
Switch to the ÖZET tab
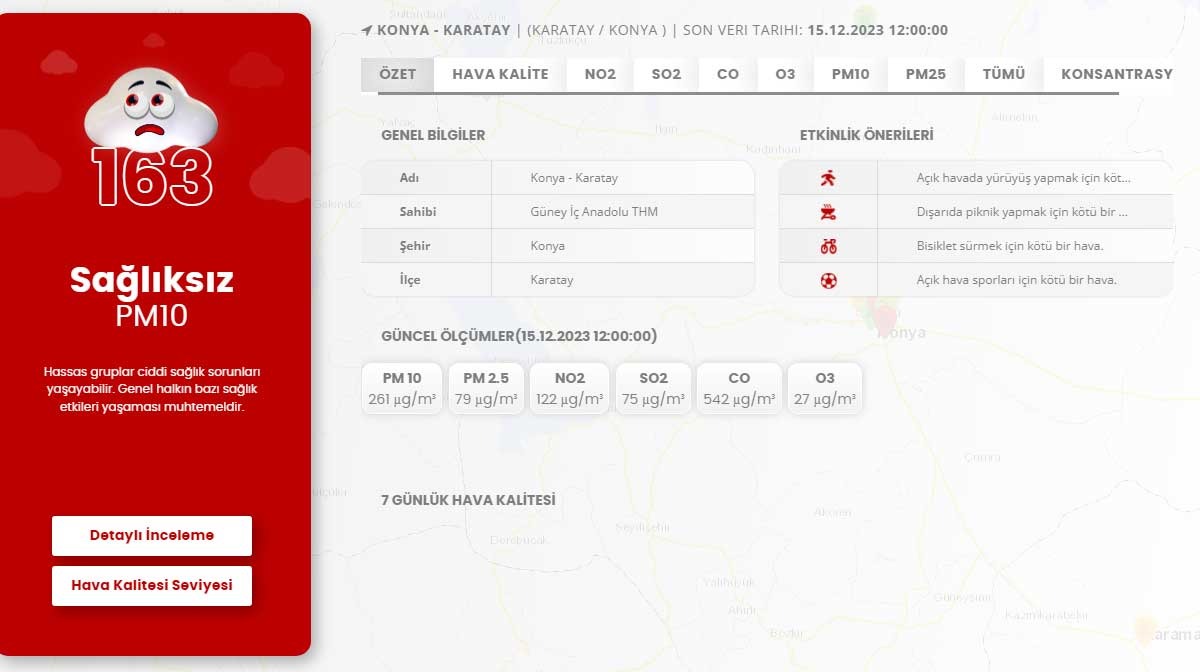(x=398, y=74)
